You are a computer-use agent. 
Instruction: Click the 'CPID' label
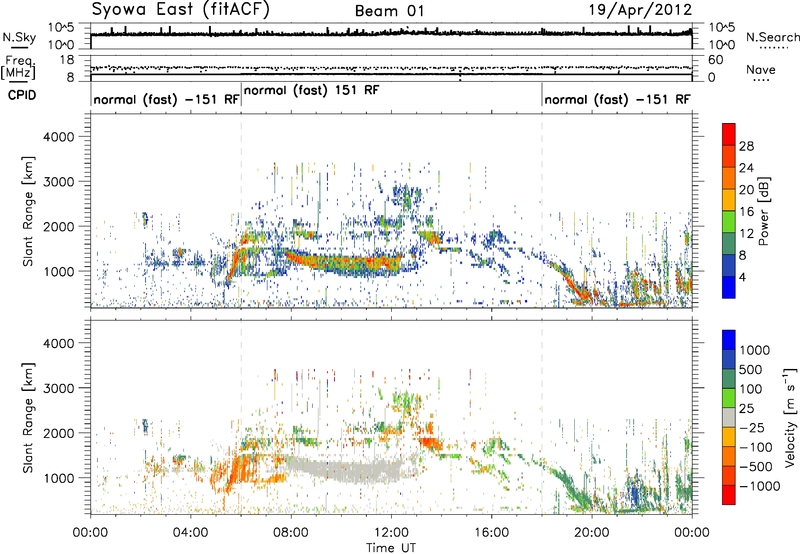[x=22, y=95]
